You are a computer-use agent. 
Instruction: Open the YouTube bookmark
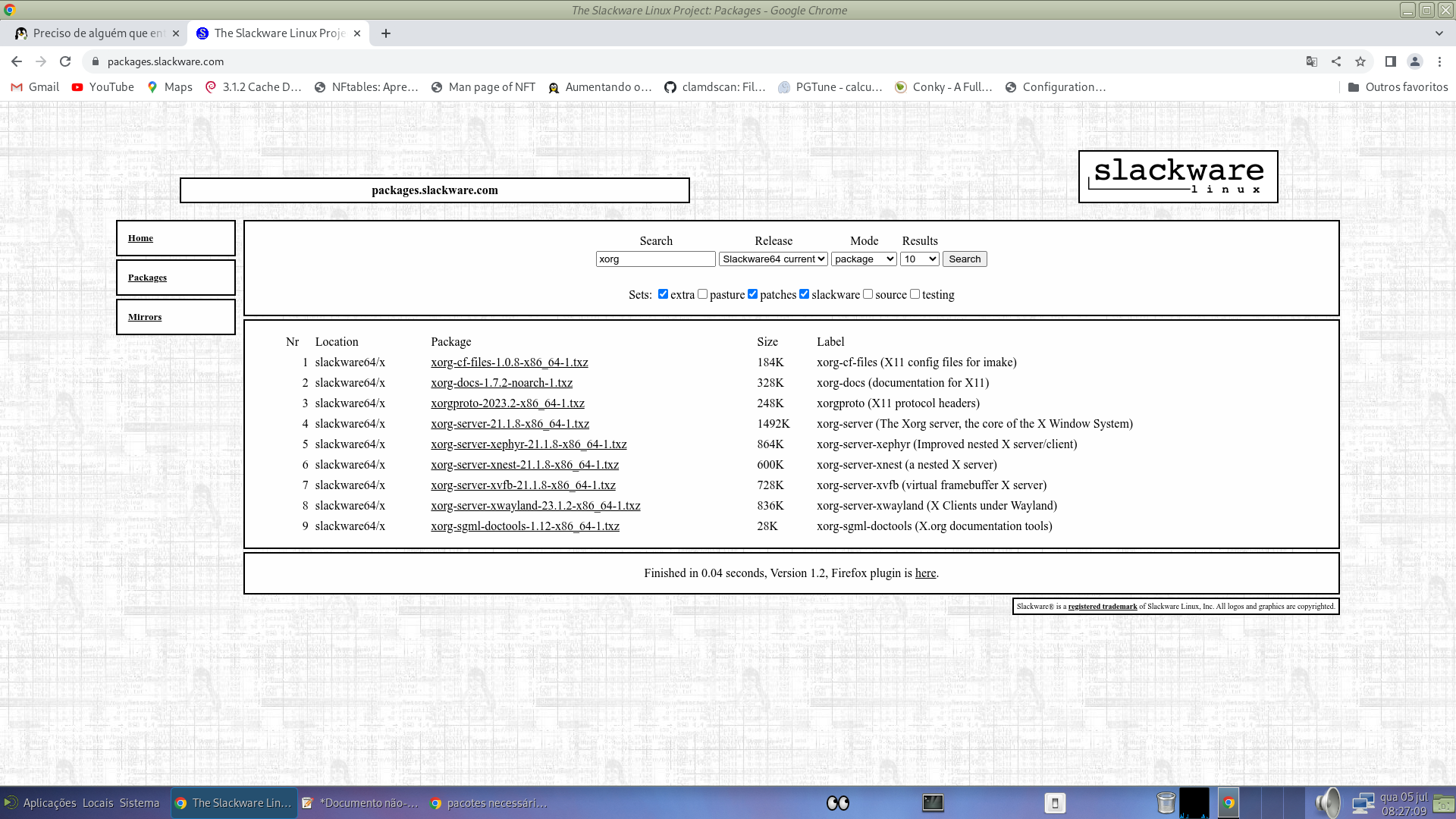[103, 87]
